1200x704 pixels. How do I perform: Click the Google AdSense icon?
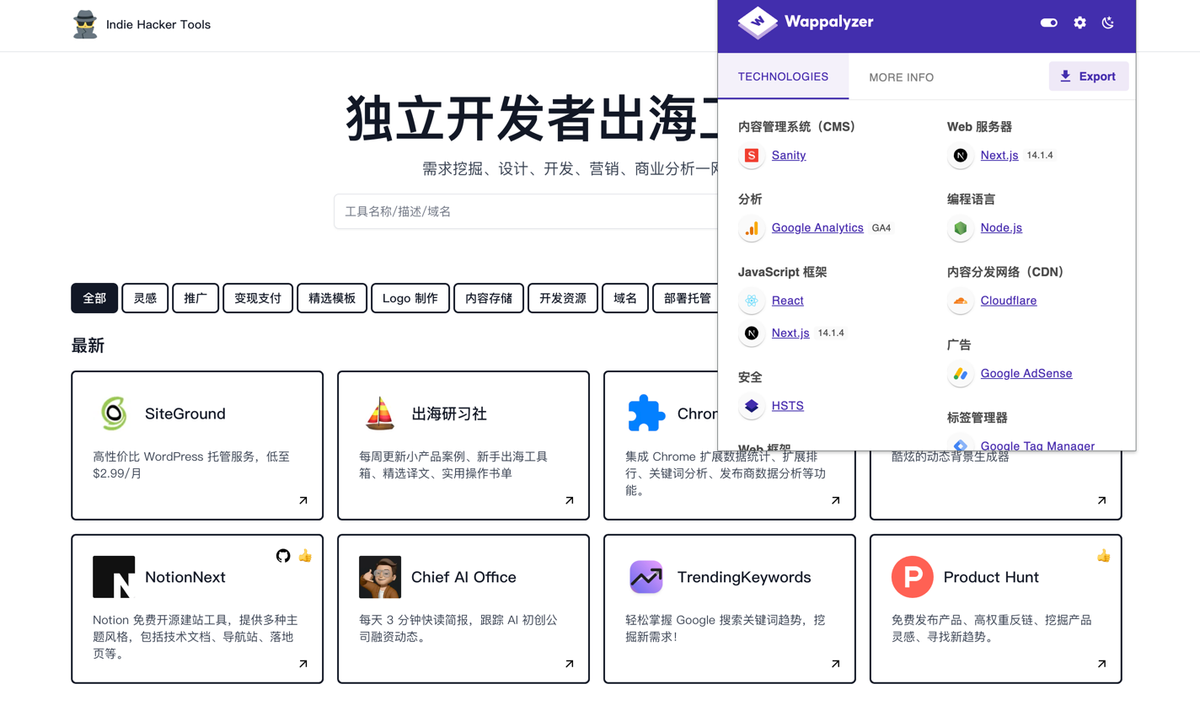[960, 374]
